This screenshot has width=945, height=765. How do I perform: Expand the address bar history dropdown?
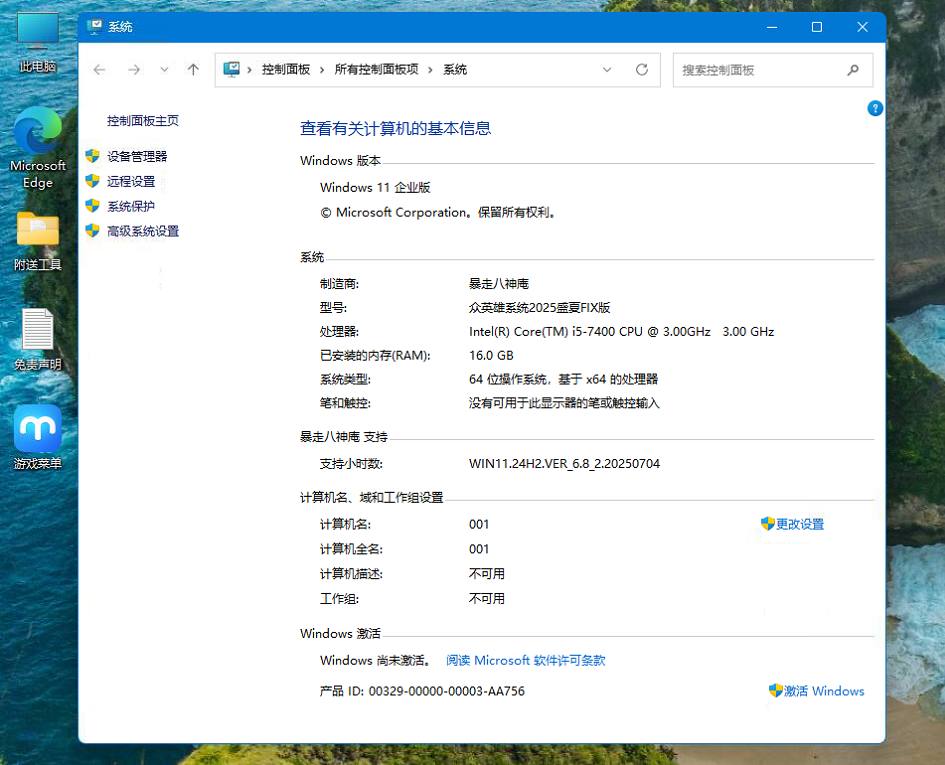[x=607, y=70]
